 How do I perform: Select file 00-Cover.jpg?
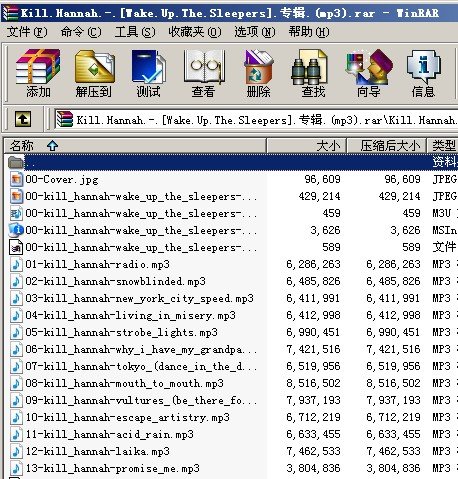click(x=62, y=179)
